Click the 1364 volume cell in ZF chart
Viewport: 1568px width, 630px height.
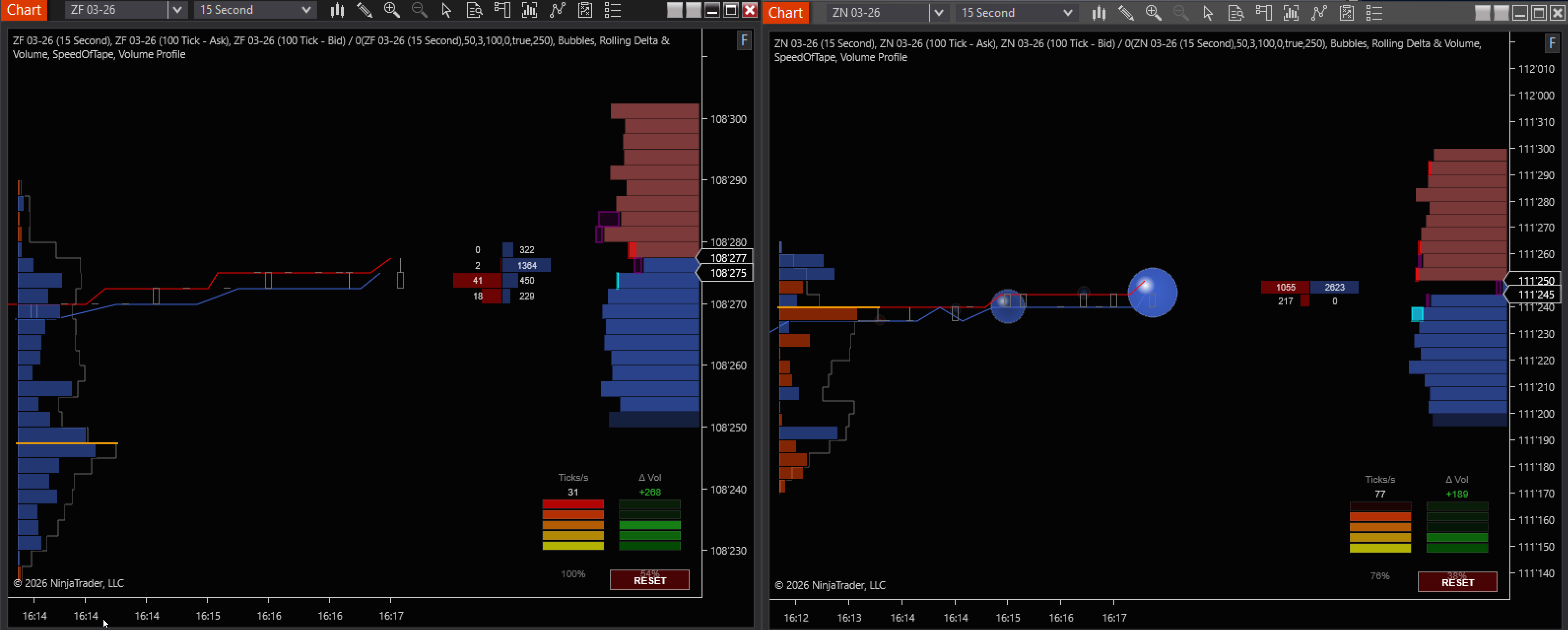pos(527,265)
